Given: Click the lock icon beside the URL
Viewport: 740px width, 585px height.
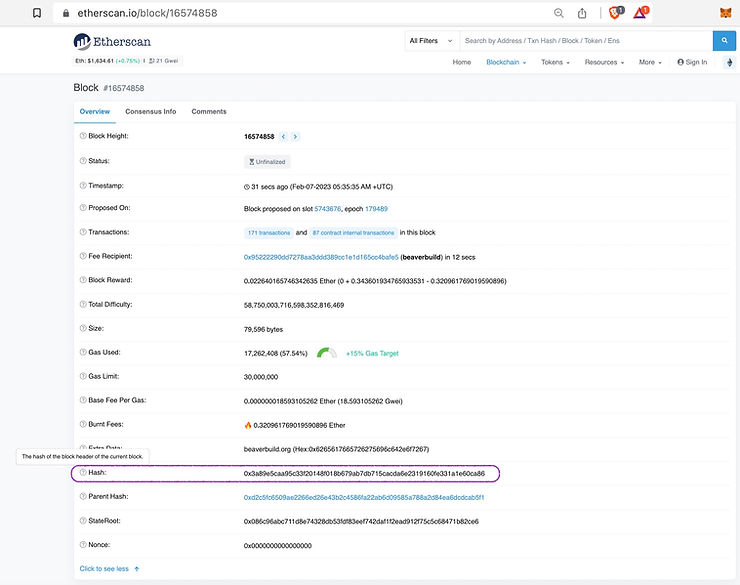Looking at the screenshot, I should pyautogui.click(x=66, y=13).
